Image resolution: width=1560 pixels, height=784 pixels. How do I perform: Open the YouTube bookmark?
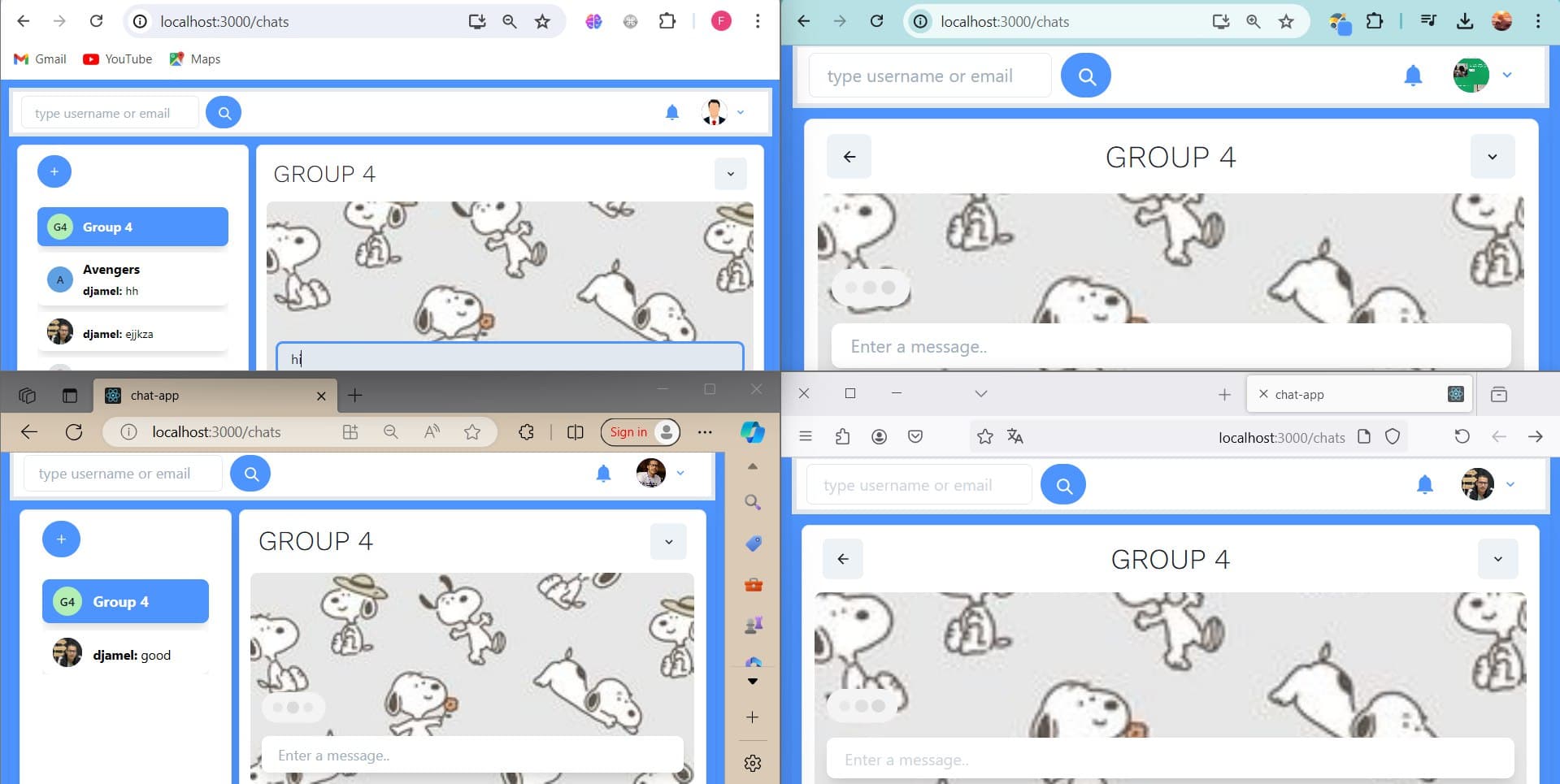[x=118, y=58]
